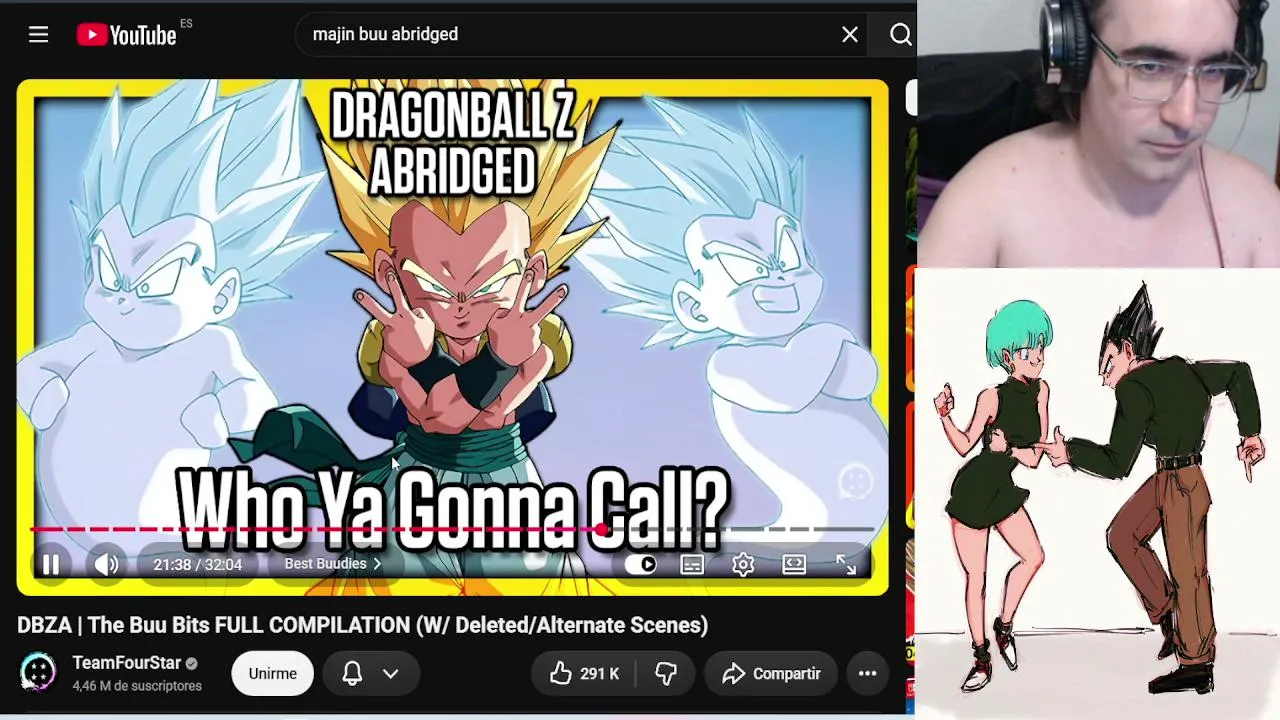Seek within the unplayed gray part of the progress bar
Screen dimensions: 1280x720
coord(740,529)
